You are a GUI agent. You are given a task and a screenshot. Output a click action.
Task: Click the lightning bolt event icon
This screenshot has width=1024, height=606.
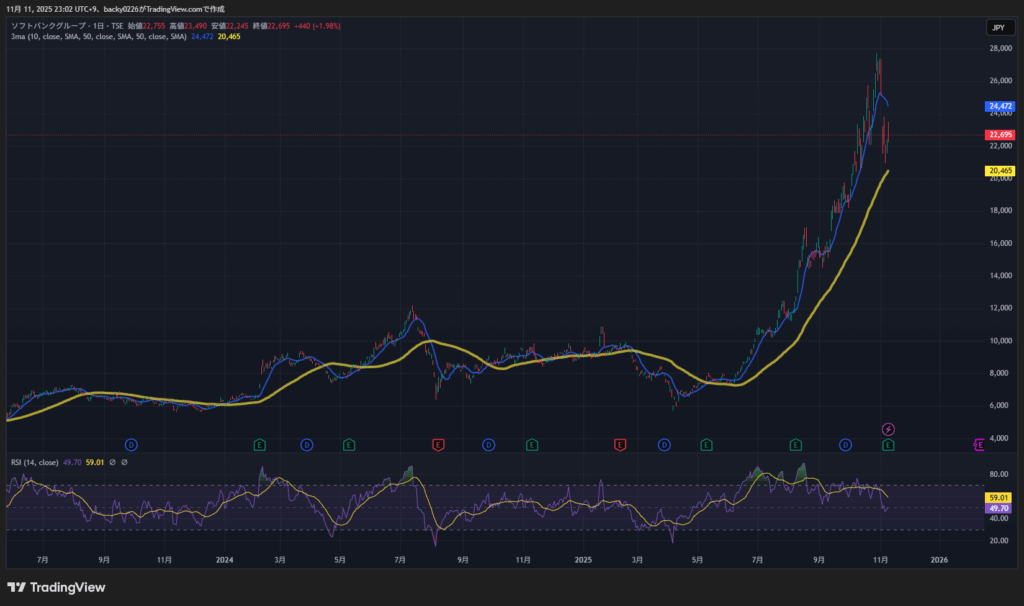tap(888, 429)
